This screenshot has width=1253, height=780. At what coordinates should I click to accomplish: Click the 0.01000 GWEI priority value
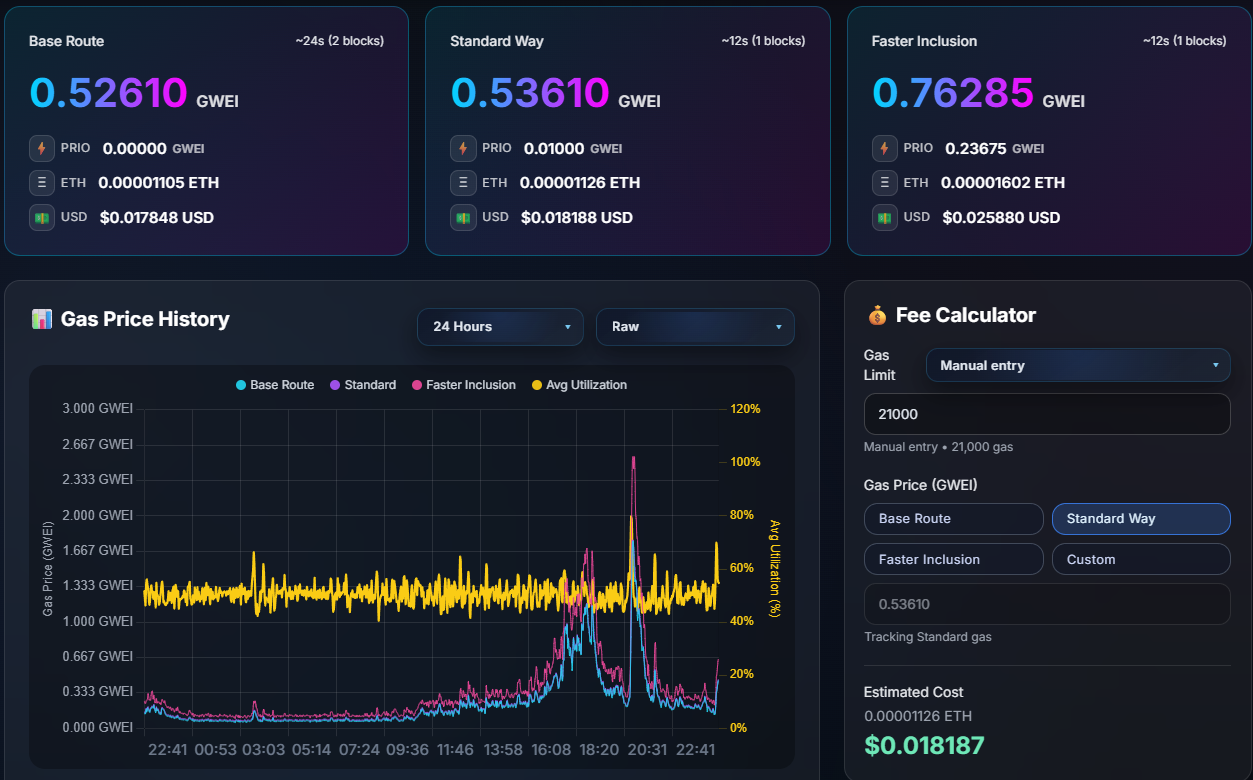click(573, 148)
